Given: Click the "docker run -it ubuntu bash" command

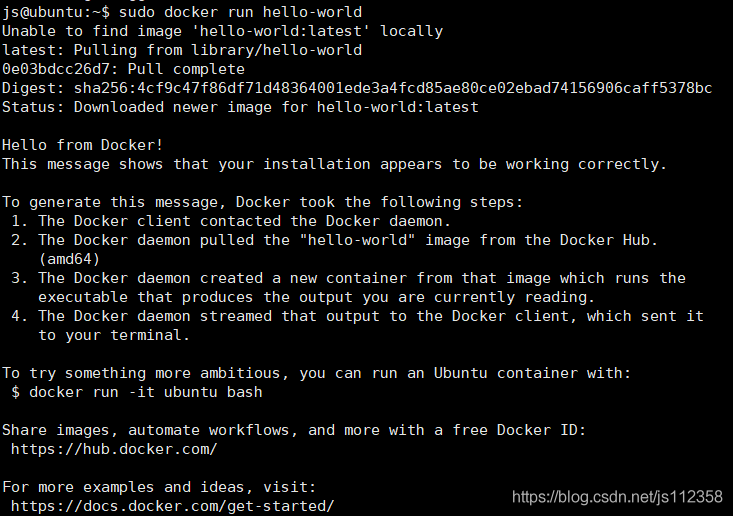Looking at the screenshot, I should [146, 392].
